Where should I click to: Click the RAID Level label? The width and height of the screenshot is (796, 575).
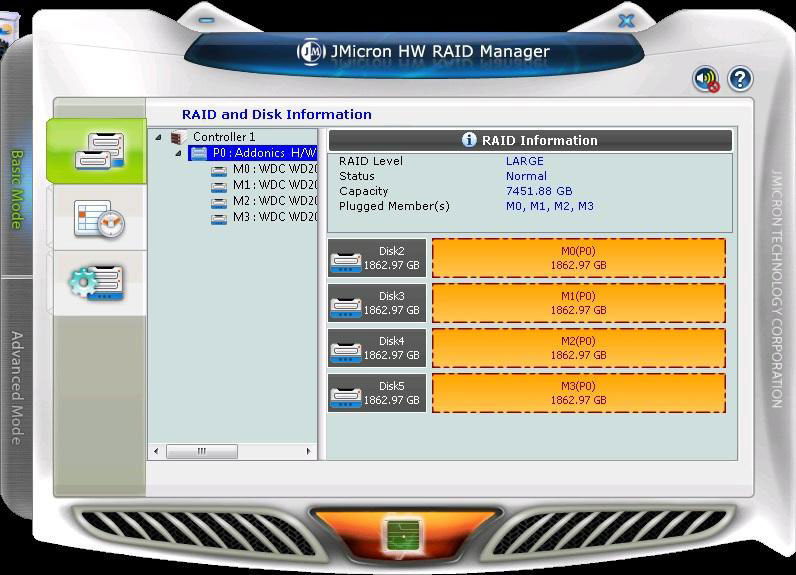click(x=371, y=161)
